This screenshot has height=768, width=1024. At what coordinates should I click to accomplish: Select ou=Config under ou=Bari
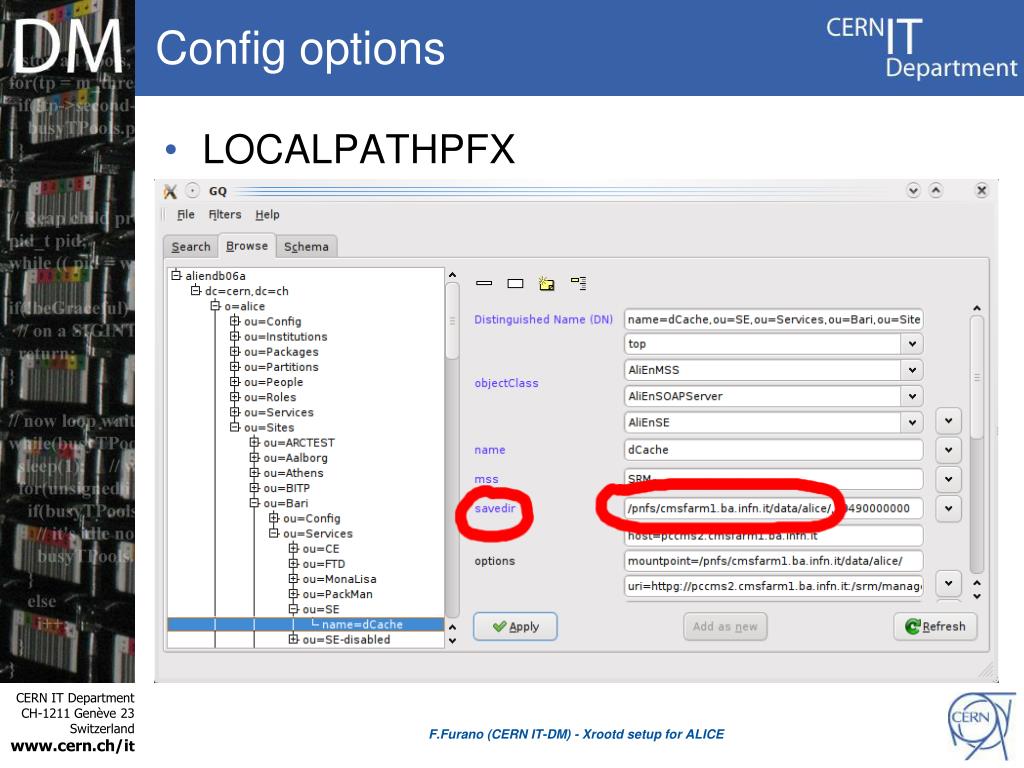click(312, 518)
